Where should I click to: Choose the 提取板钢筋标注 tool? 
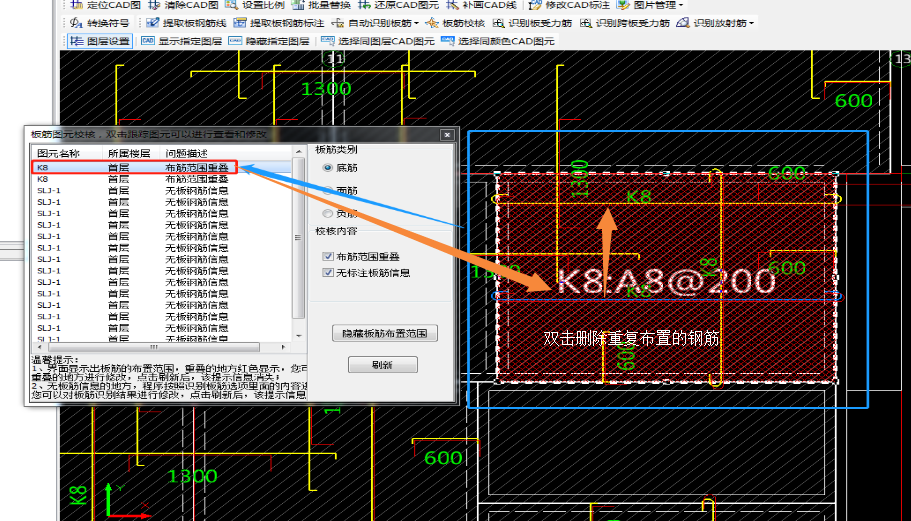[279, 23]
